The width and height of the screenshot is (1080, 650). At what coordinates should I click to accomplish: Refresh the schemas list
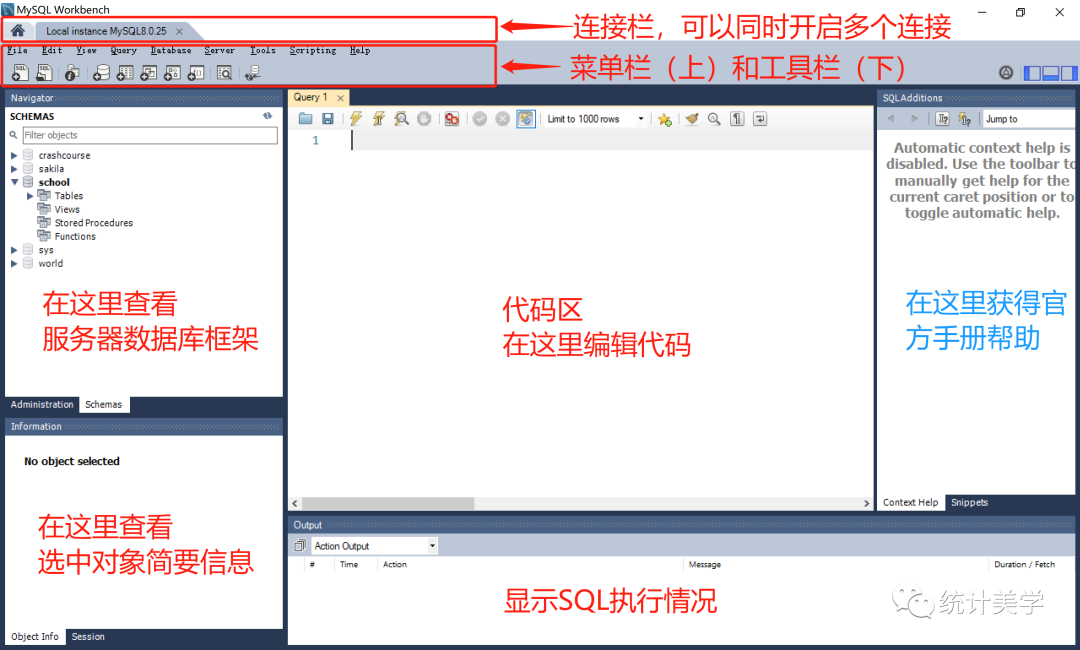pyautogui.click(x=267, y=116)
